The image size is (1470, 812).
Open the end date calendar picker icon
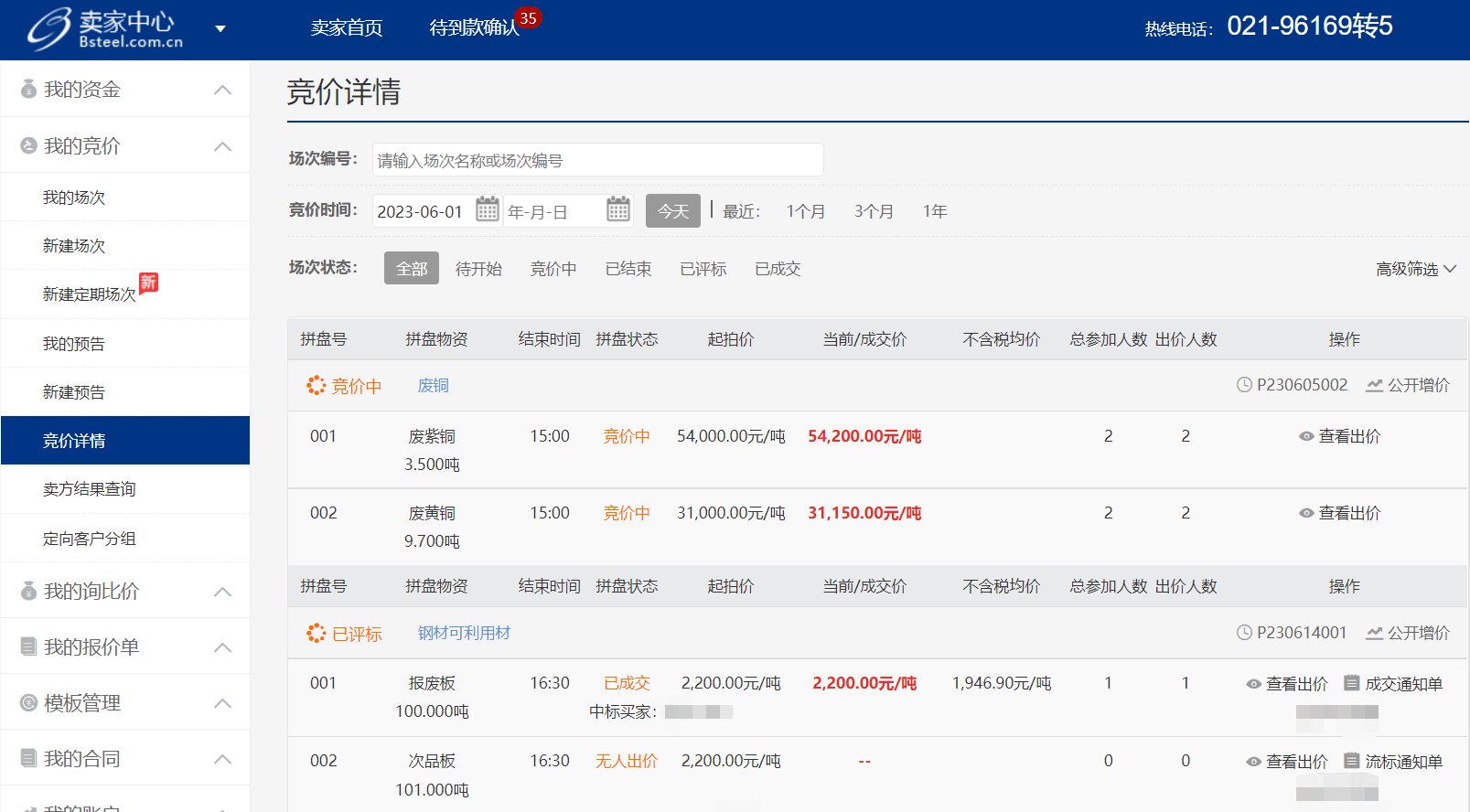point(618,209)
